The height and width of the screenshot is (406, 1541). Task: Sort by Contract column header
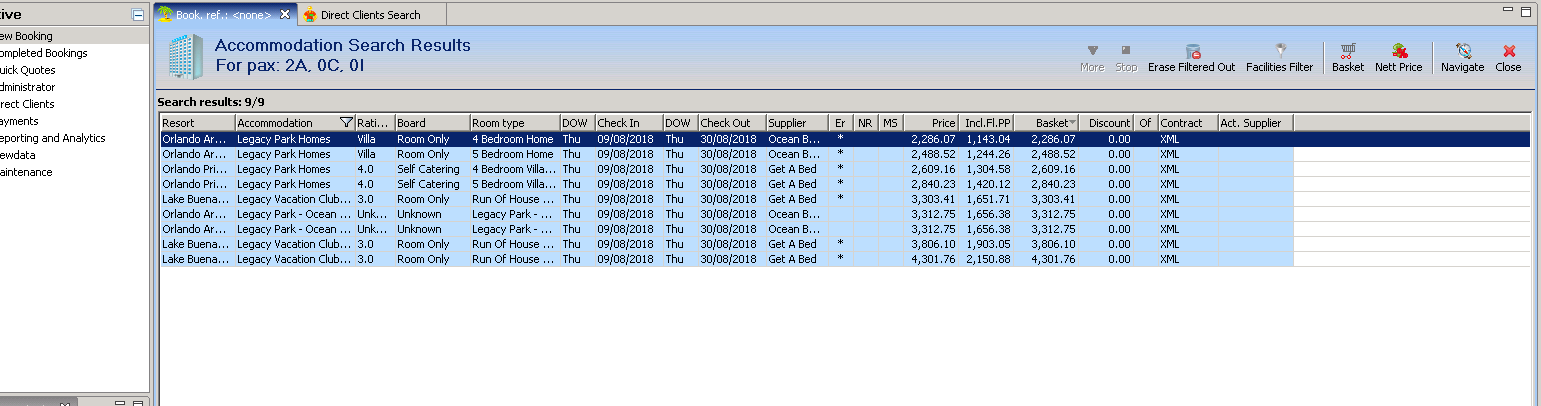pyautogui.click(x=1188, y=123)
